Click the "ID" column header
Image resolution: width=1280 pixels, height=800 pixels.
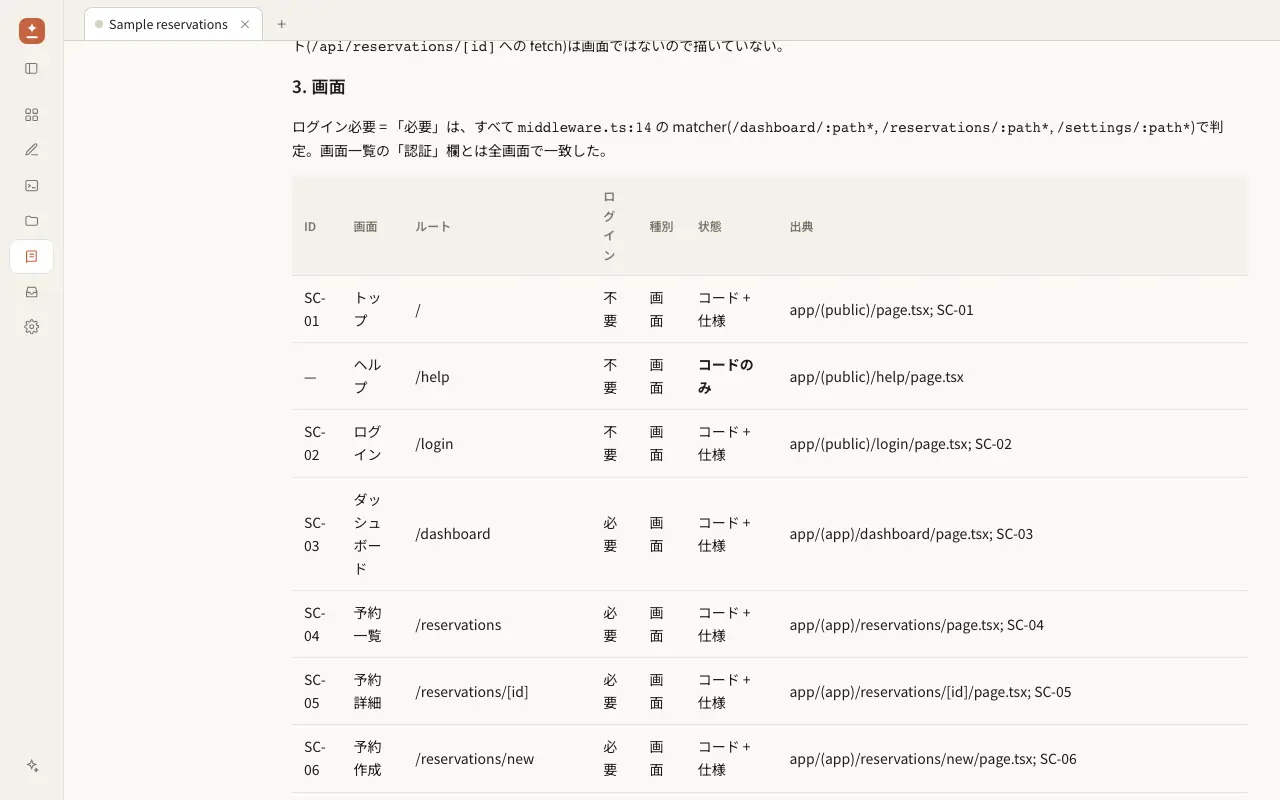coord(310,227)
